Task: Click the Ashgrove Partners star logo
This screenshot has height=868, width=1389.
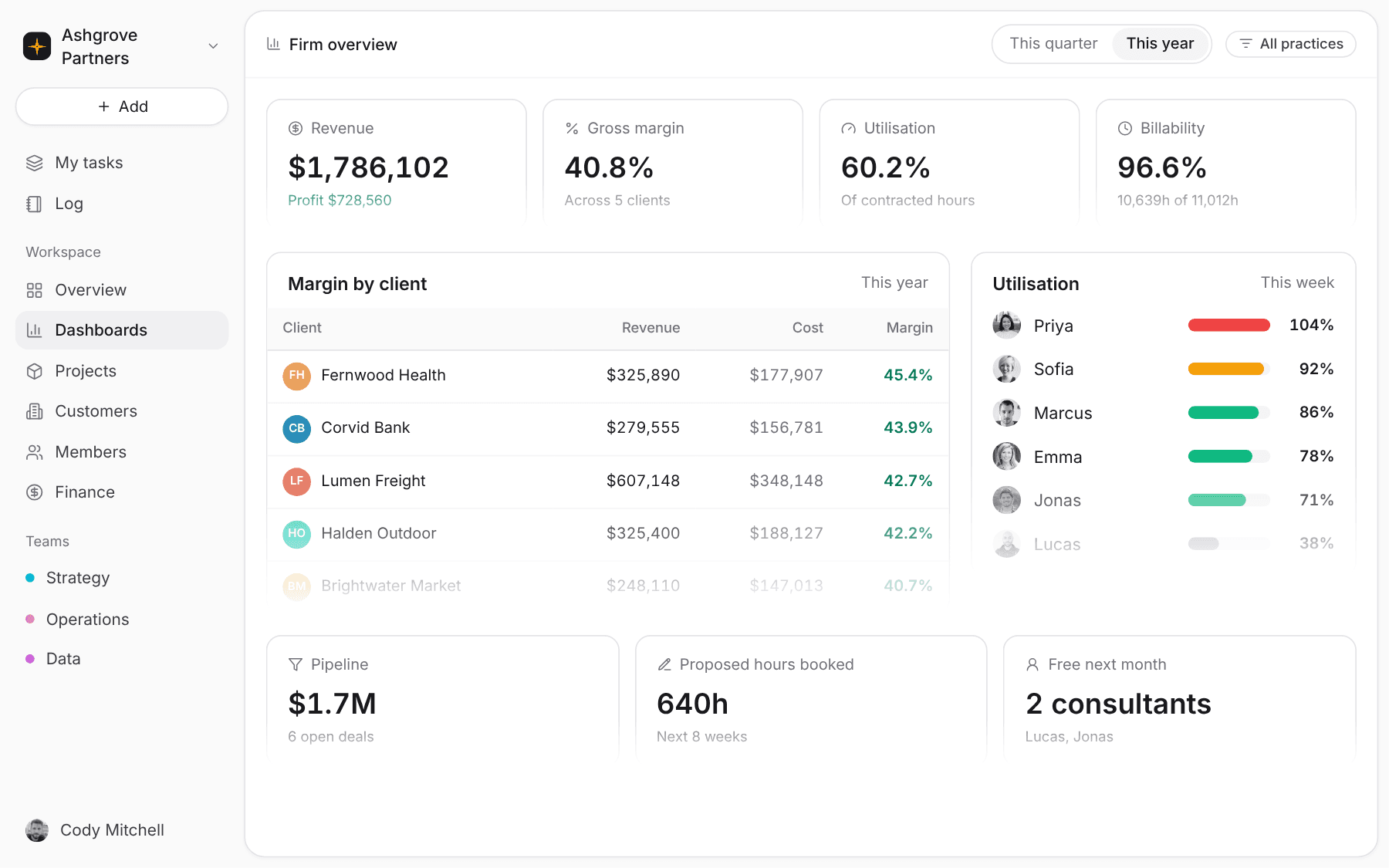Action: click(37, 46)
